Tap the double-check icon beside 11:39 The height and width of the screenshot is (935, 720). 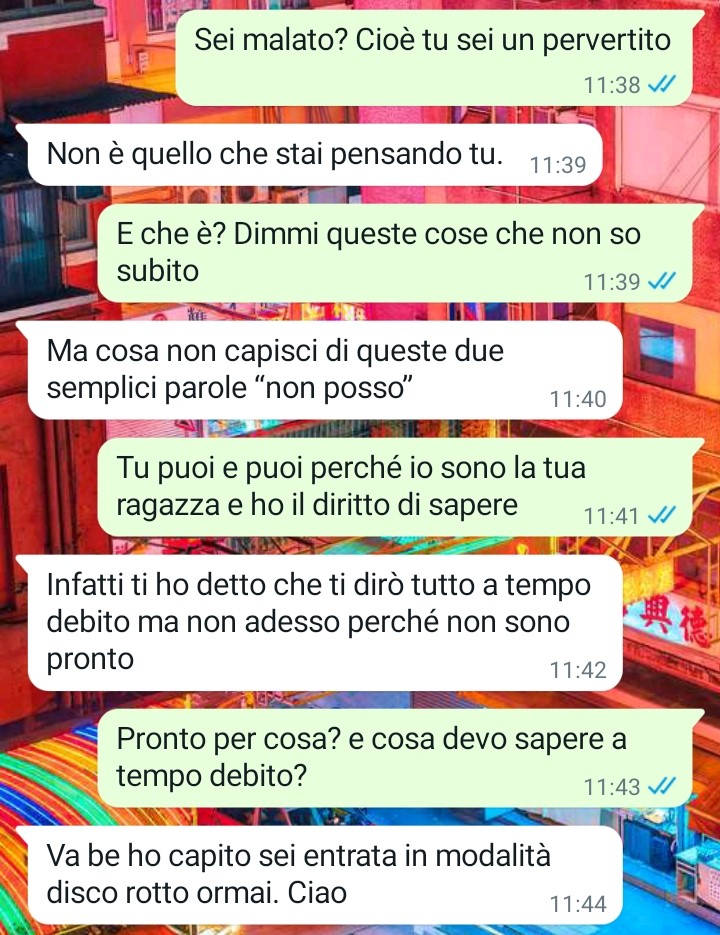[x=662, y=281]
